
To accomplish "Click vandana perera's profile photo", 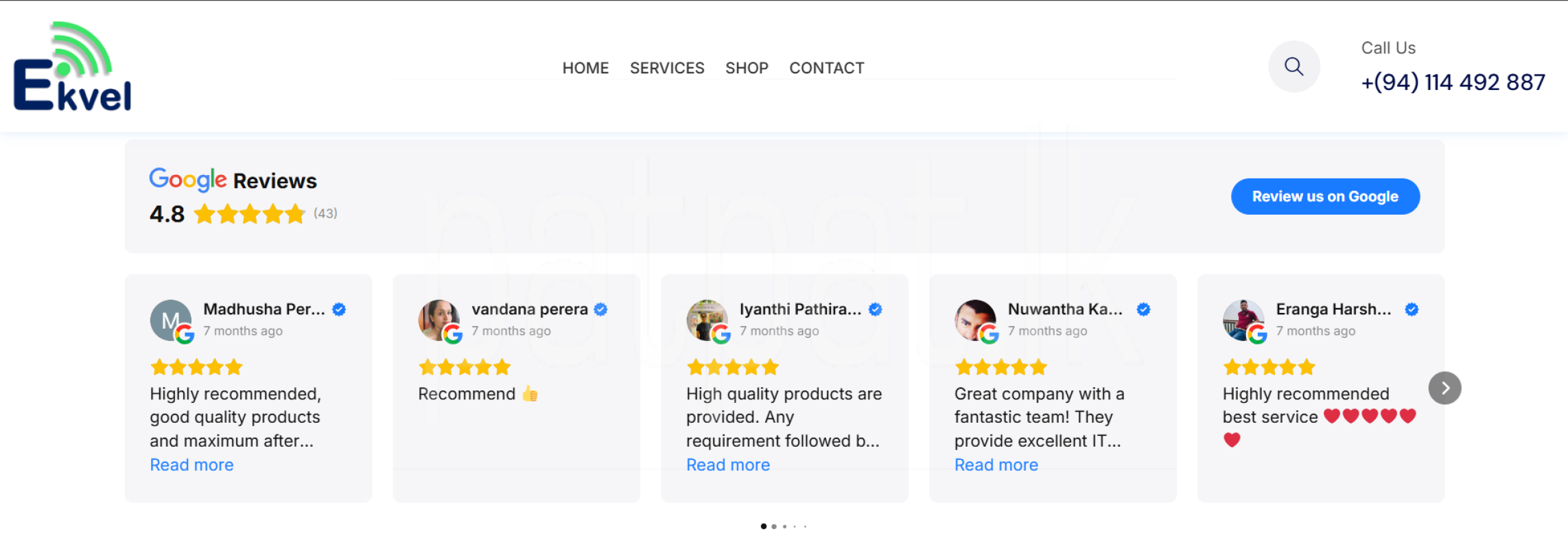I will [x=438, y=320].
